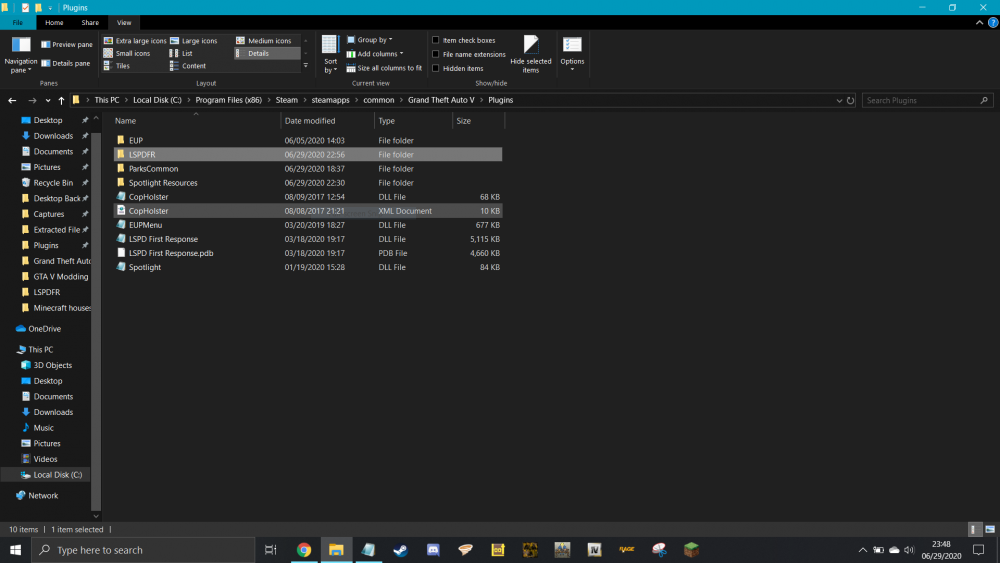Sort by the Name column header
This screenshot has height=563, width=1000.
click(196, 121)
